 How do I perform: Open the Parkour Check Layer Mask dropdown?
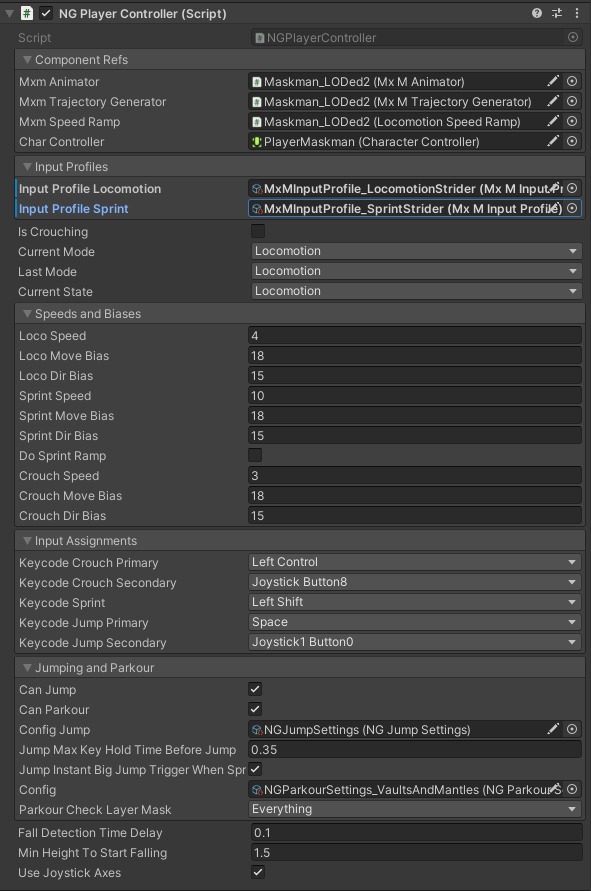(x=415, y=809)
